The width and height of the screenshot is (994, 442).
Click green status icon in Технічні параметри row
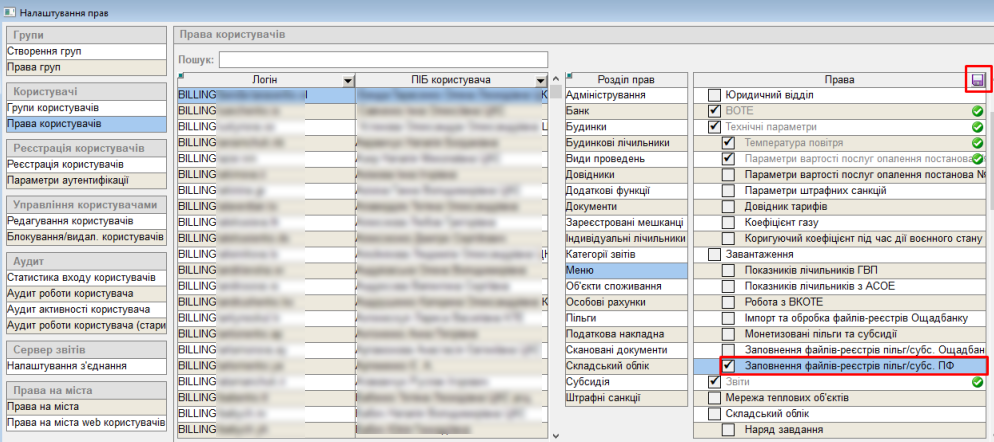pos(977,127)
